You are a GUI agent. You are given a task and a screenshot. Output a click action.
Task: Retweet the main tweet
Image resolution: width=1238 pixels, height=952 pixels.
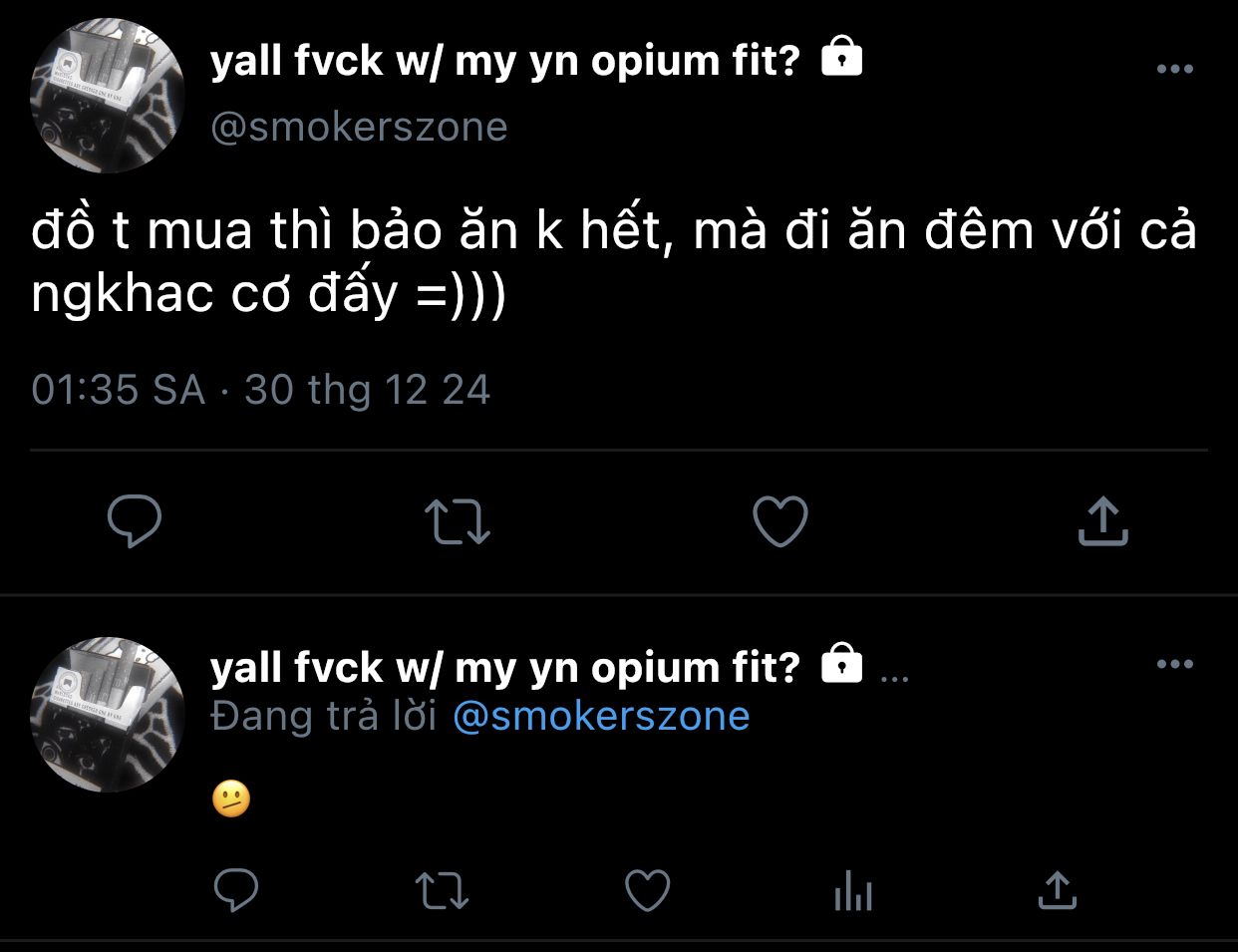(x=458, y=521)
